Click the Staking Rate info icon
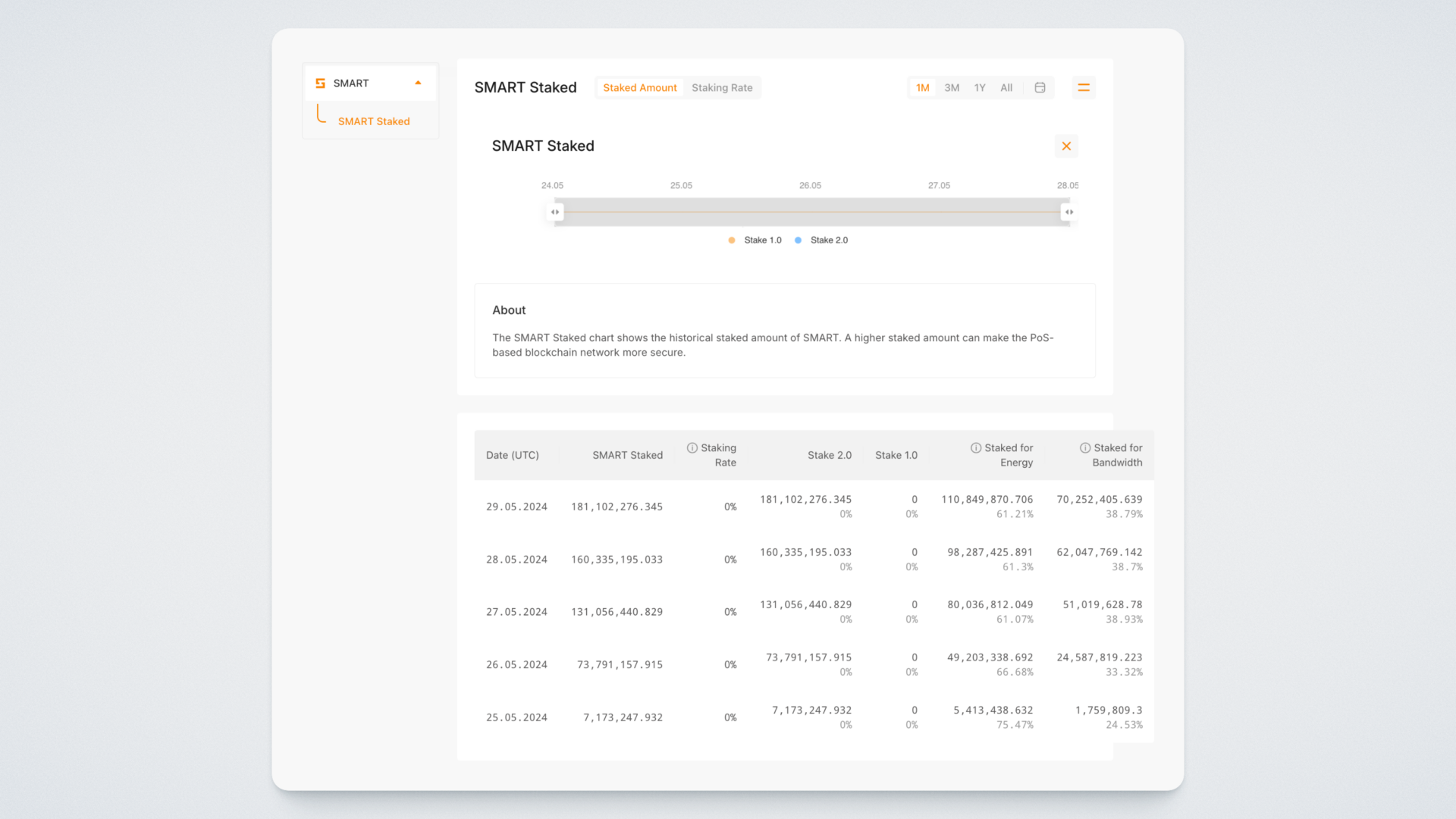 click(x=692, y=448)
